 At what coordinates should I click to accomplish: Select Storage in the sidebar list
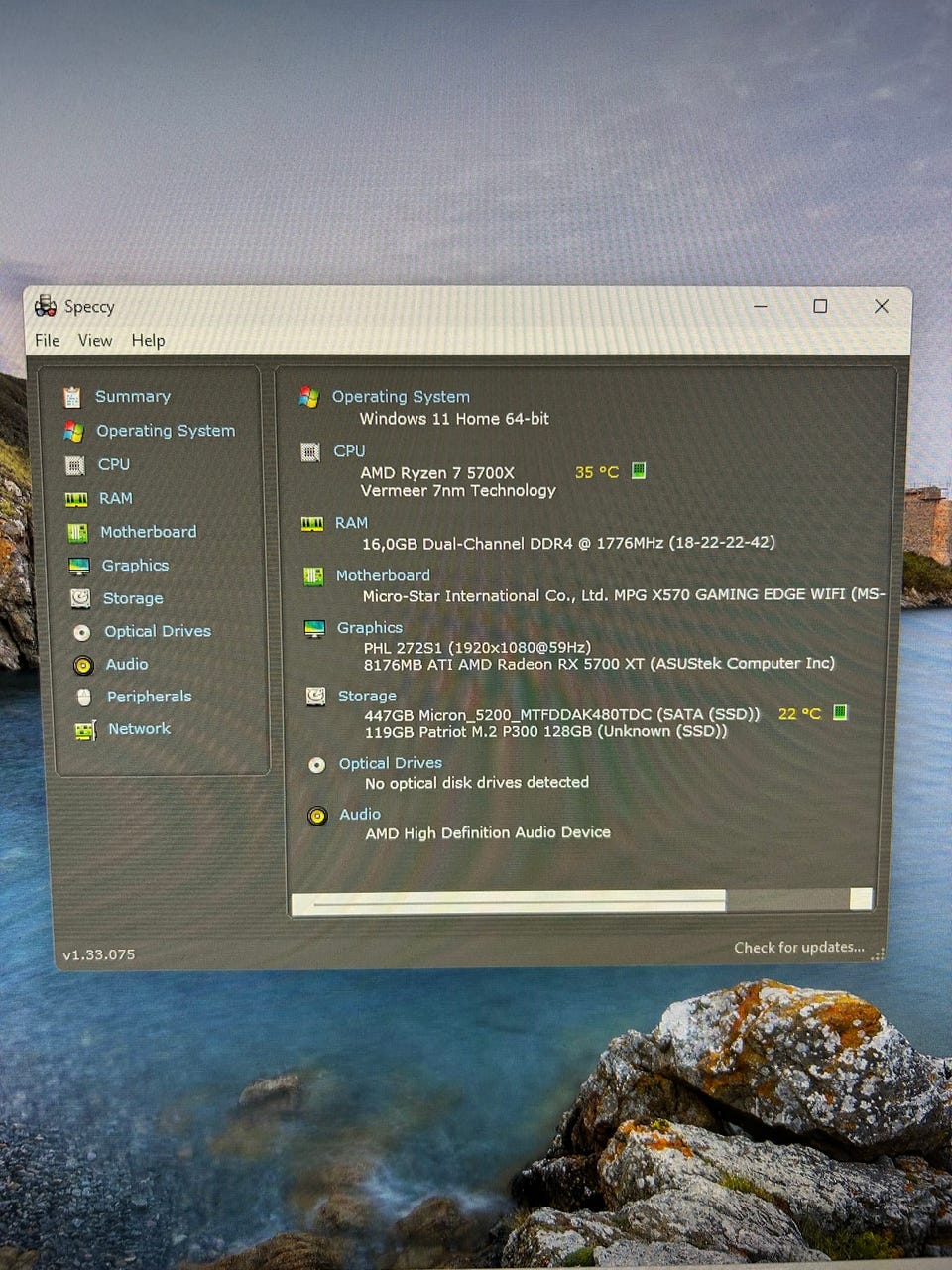(133, 598)
